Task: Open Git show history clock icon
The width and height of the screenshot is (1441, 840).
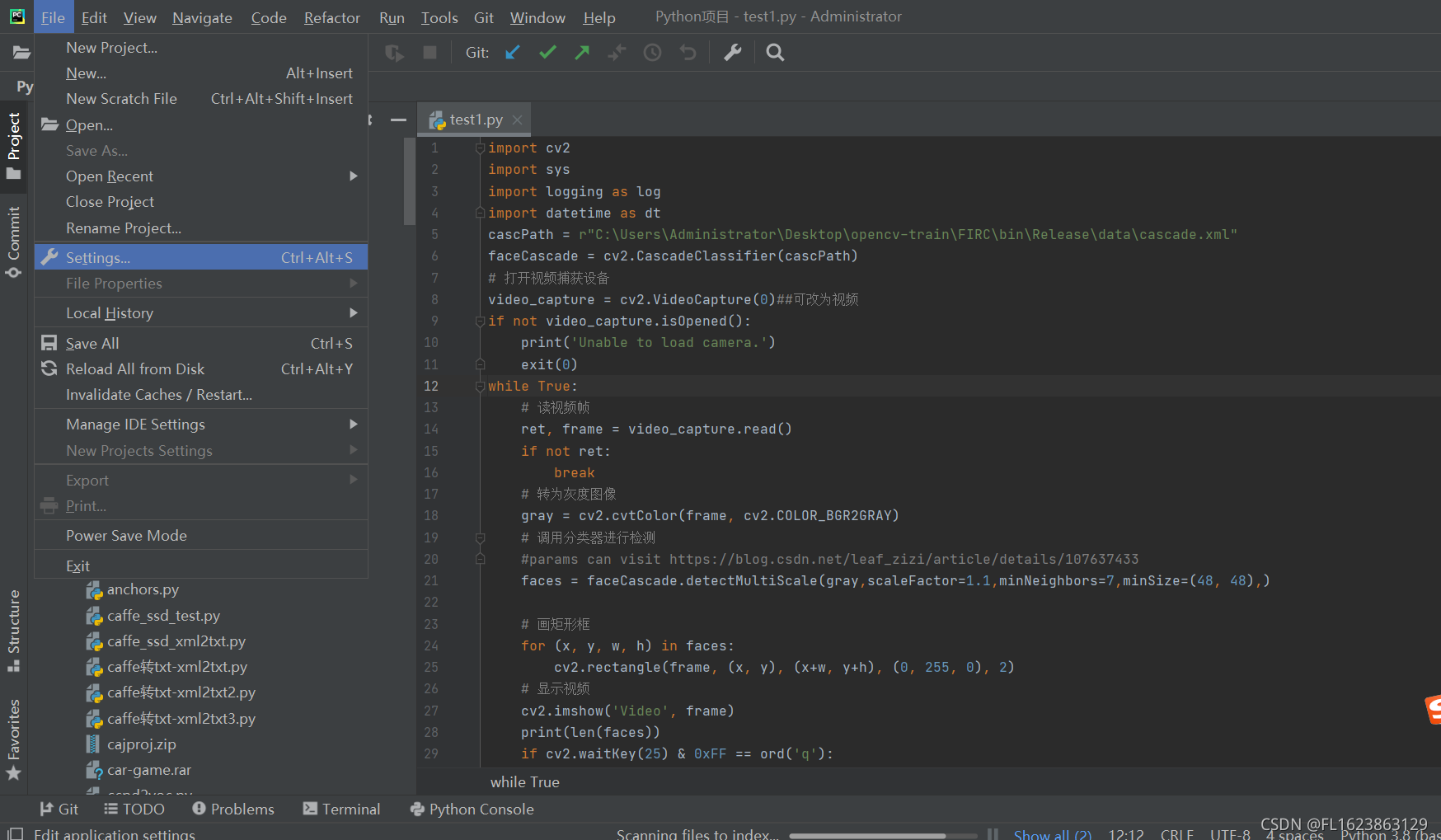Action: (652, 53)
